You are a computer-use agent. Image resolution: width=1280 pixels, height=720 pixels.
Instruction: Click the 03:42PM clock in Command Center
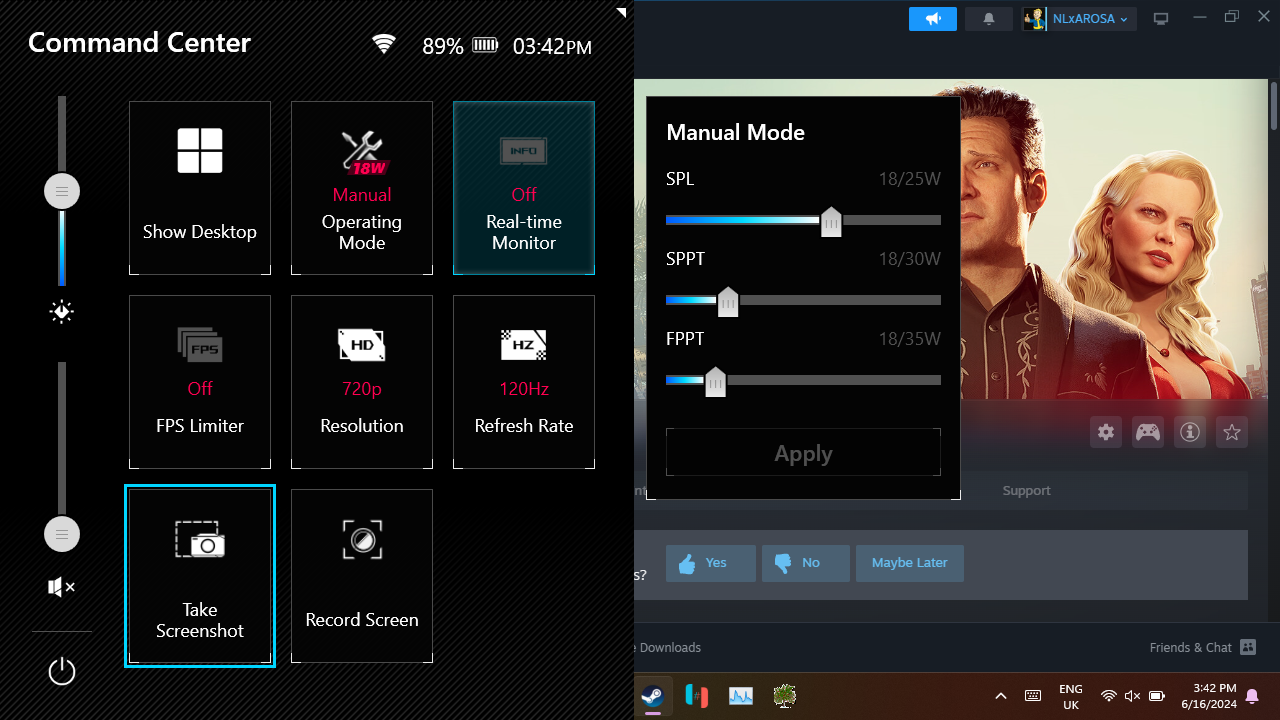pyautogui.click(x=552, y=46)
